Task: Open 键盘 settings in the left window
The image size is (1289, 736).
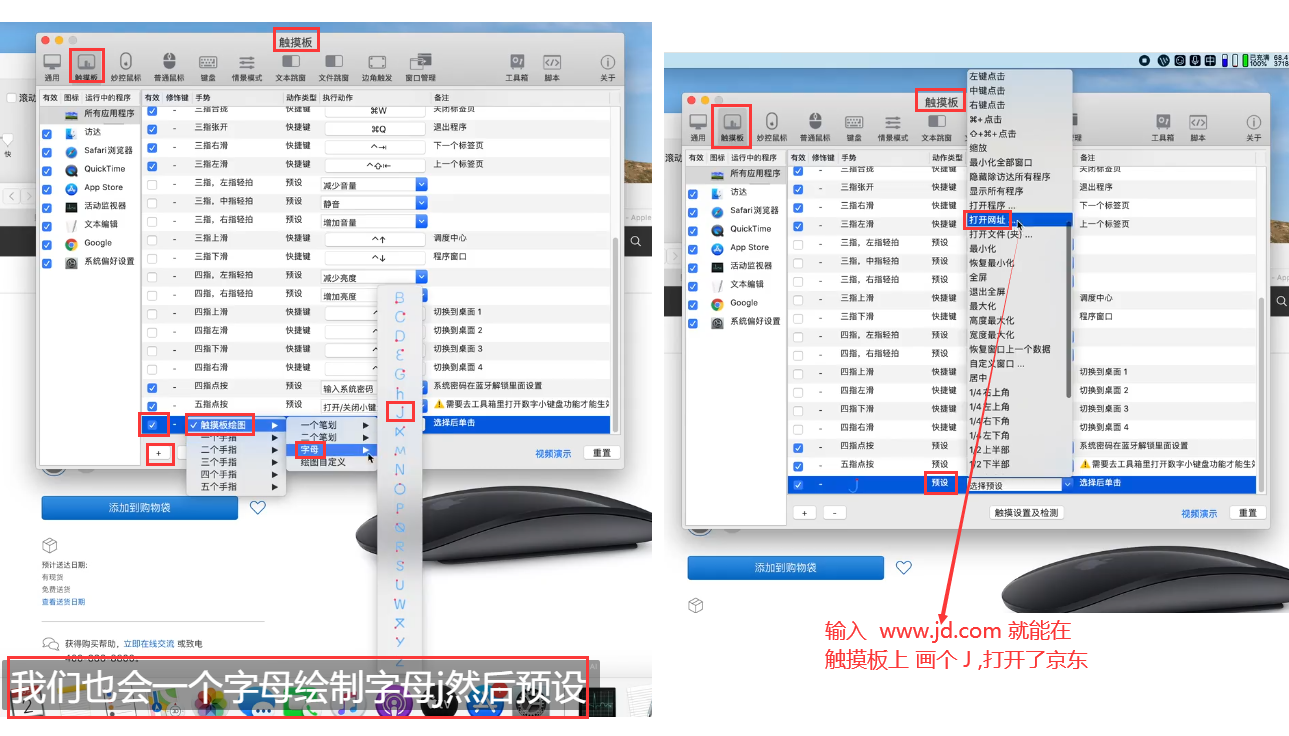Action: pos(208,67)
